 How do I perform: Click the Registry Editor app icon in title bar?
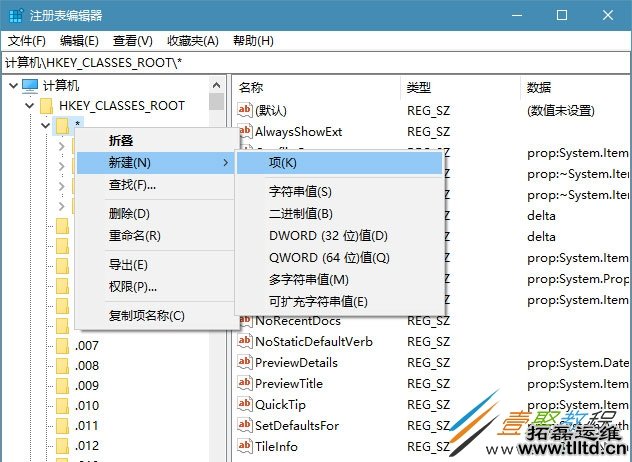pyautogui.click(x=15, y=16)
